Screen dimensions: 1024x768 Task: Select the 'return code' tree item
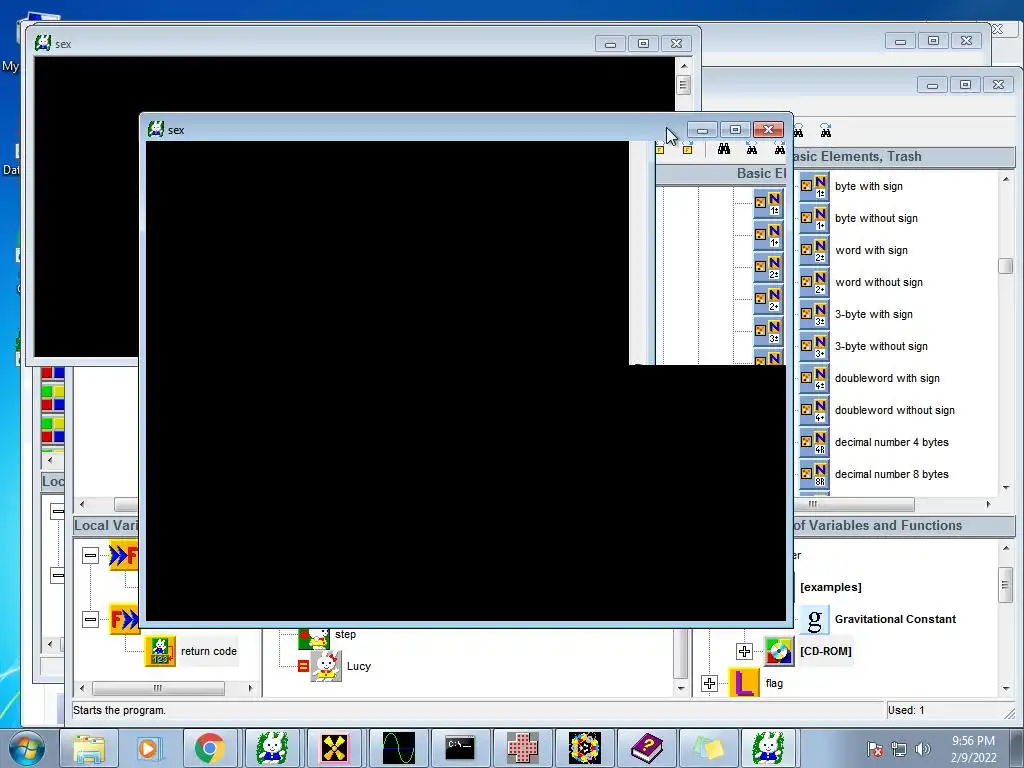coord(209,651)
